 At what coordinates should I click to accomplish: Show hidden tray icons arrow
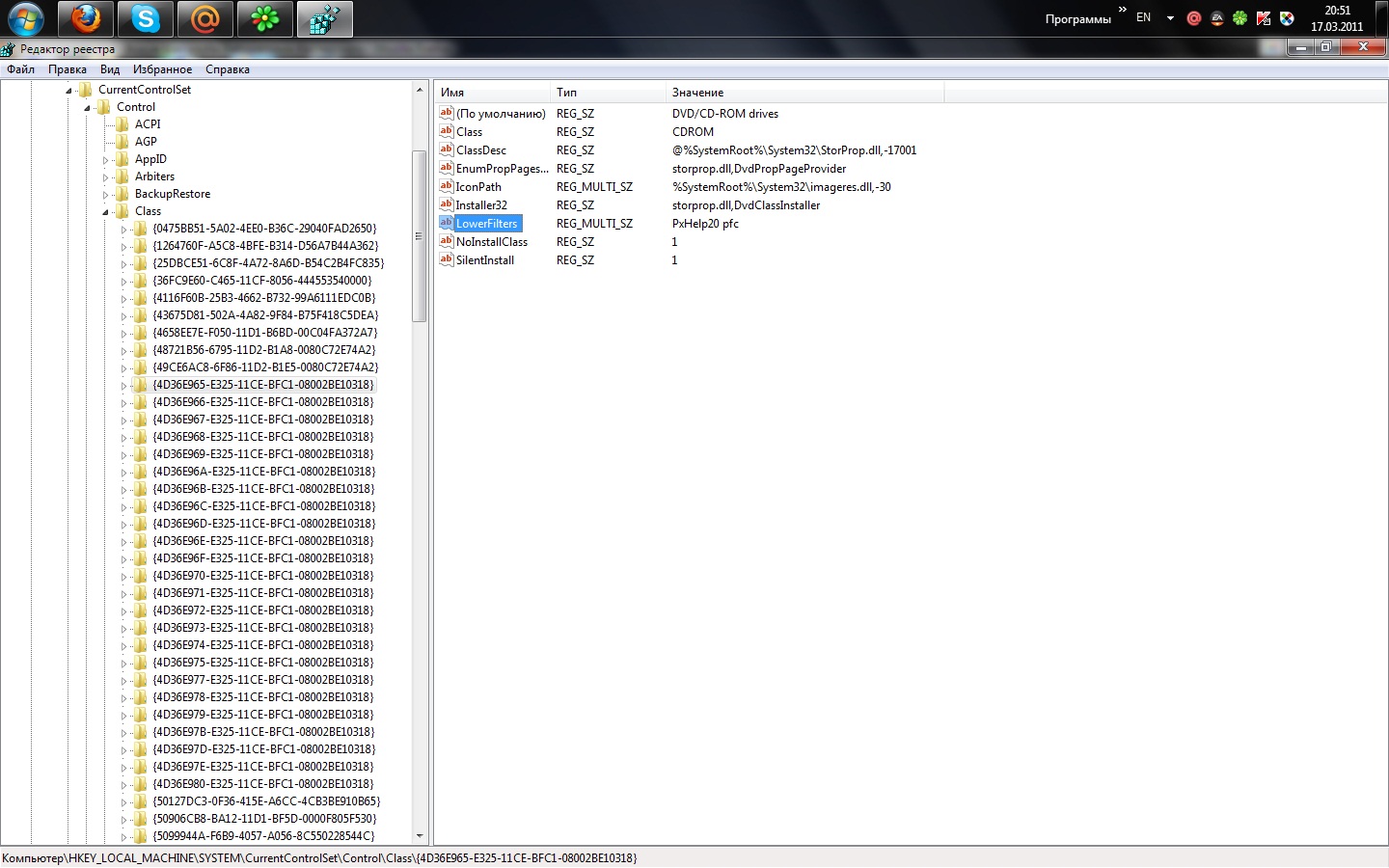click(x=1170, y=18)
